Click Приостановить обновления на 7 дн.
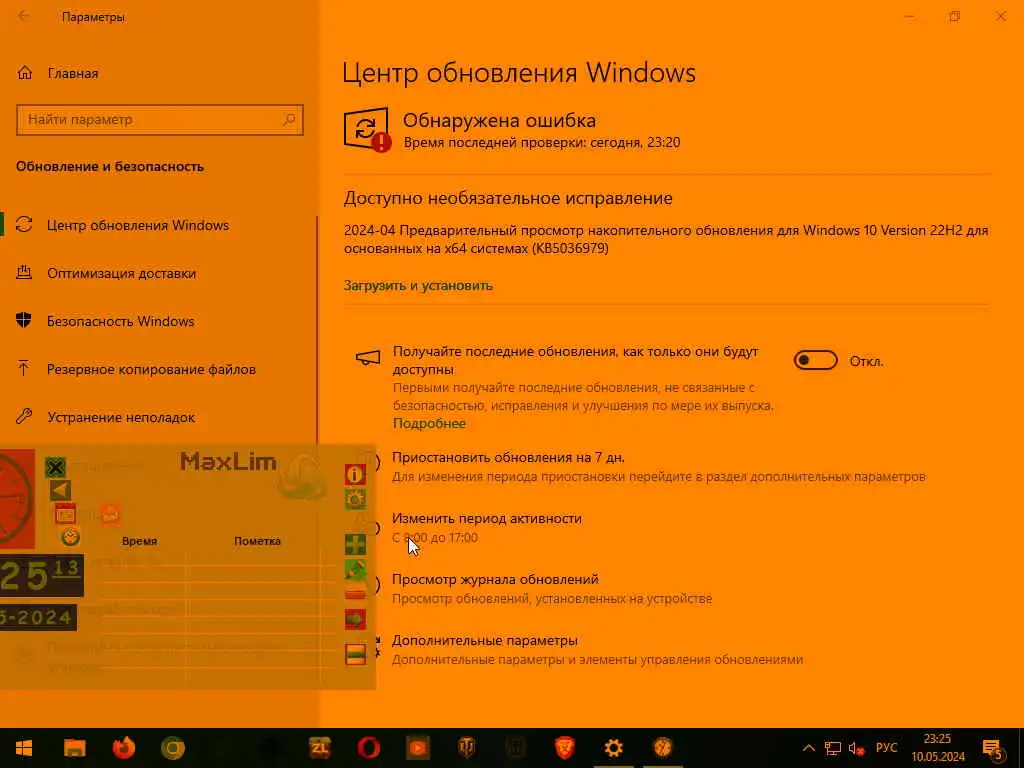Image resolution: width=1024 pixels, height=768 pixels. pyautogui.click(x=508, y=458)
